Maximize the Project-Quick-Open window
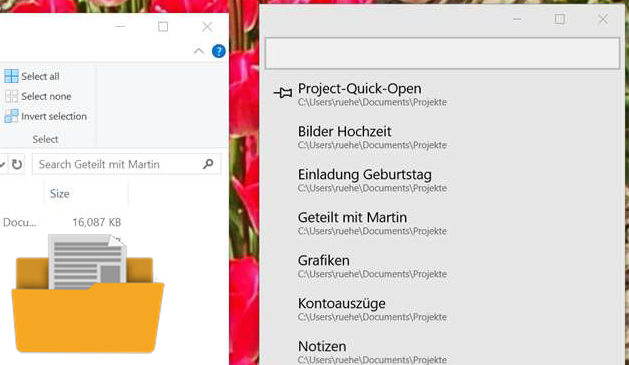 (560, 19)
